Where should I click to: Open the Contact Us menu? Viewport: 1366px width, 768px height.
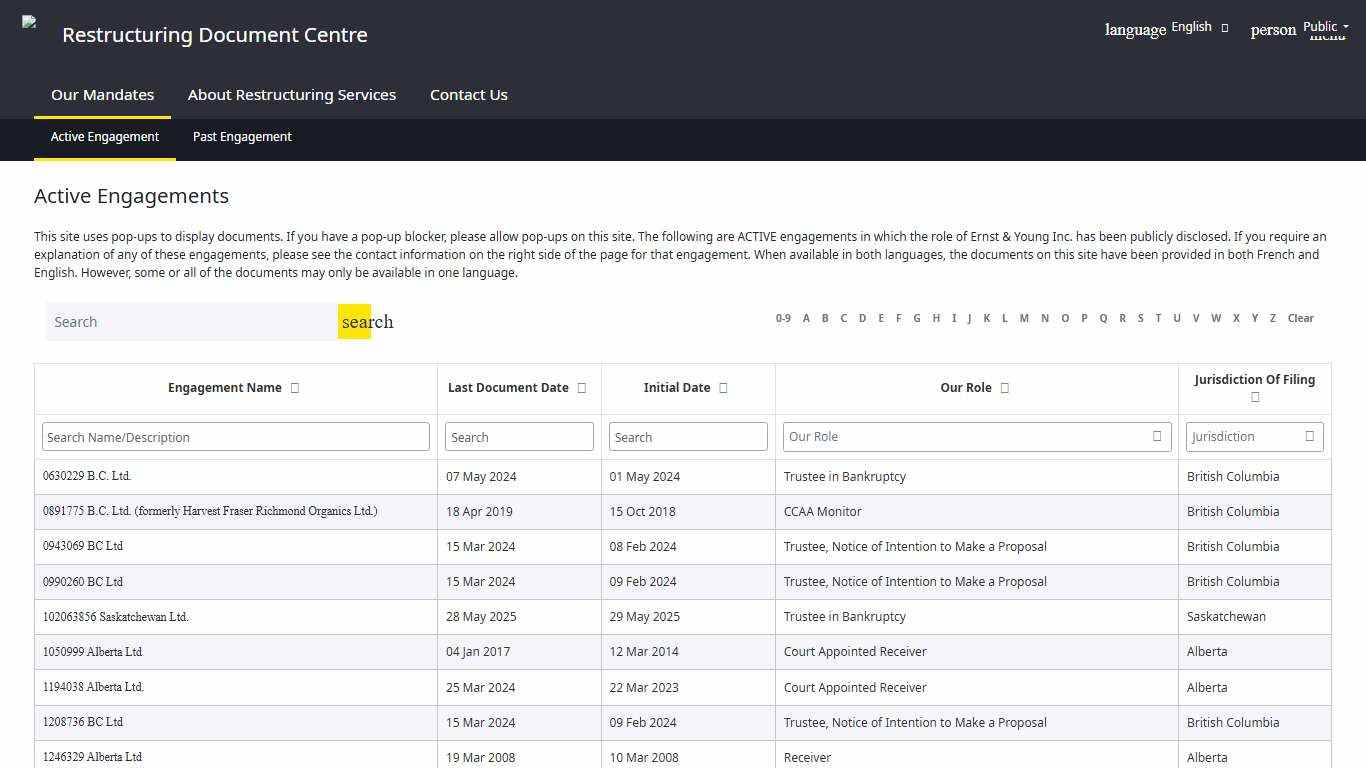click(468, 94)
